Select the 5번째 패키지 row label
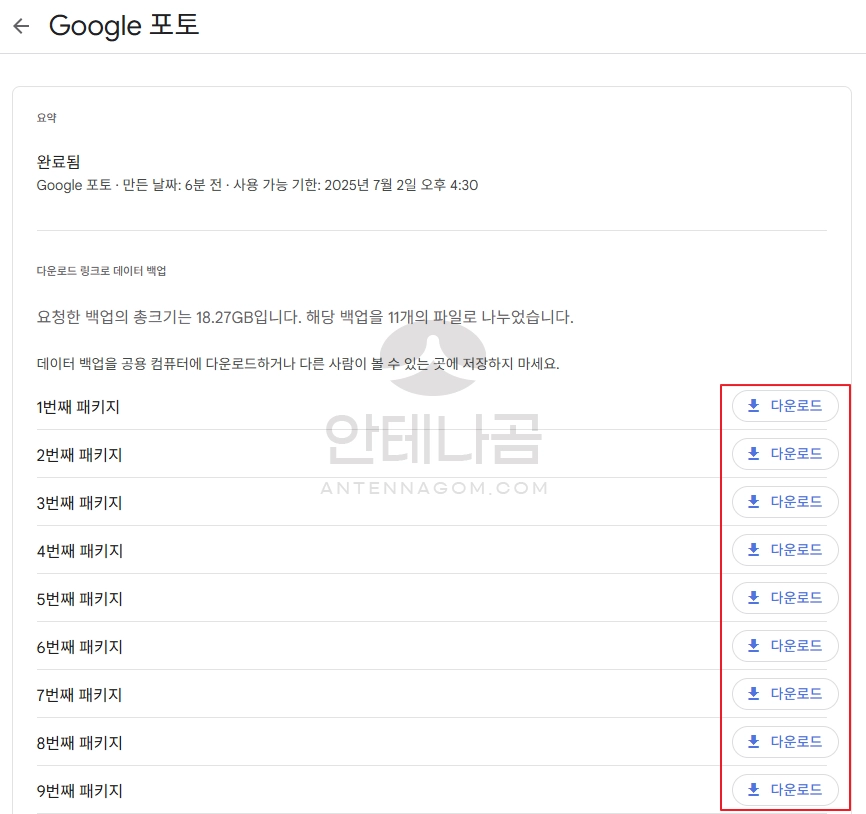Viewport: 866px width, 814px height. (79, 599)
